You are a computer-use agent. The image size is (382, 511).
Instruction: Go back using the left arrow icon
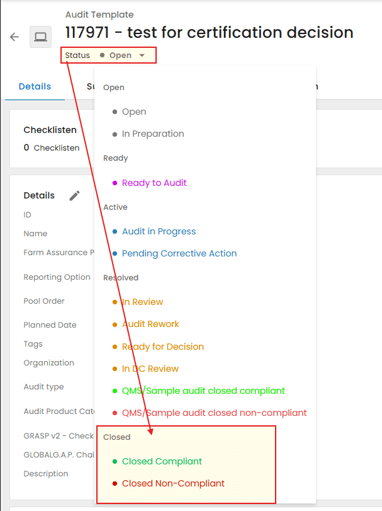14,37
